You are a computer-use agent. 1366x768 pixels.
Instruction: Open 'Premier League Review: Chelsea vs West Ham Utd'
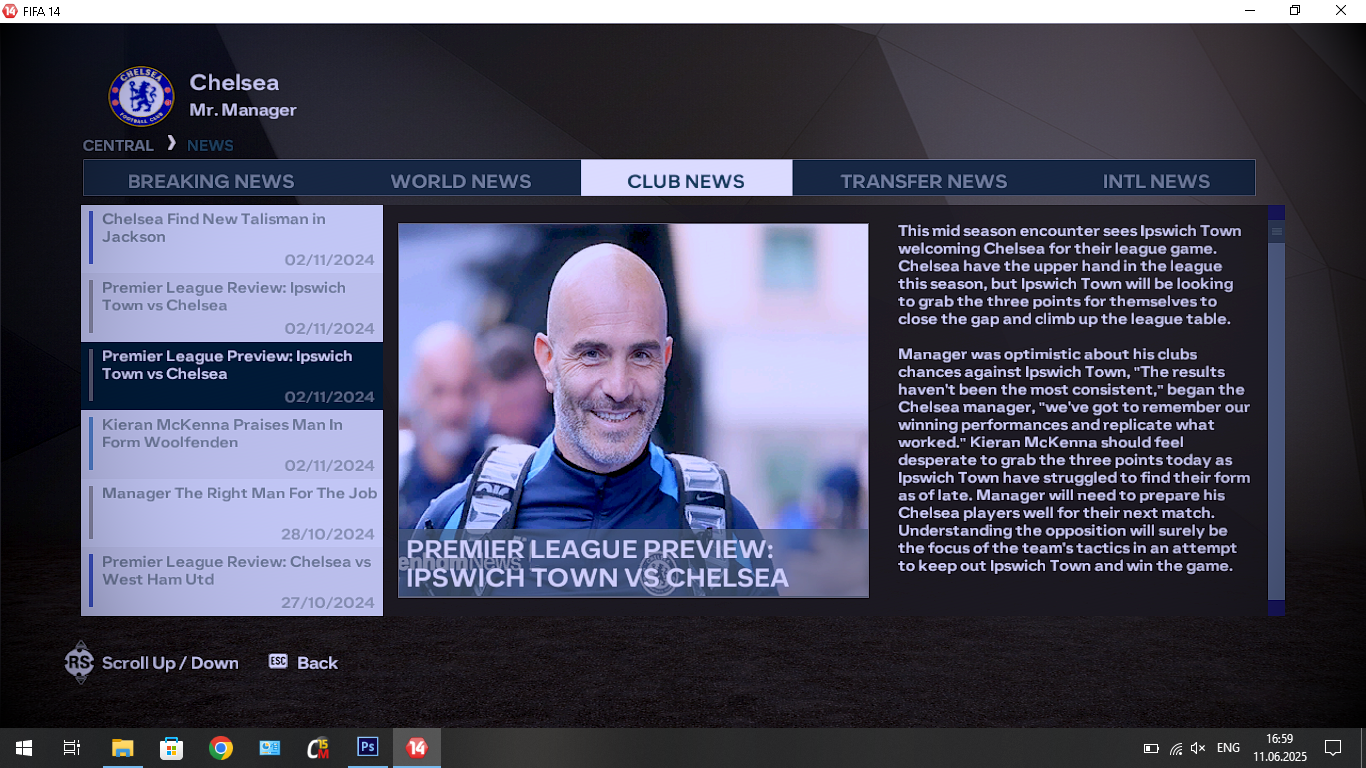point(232,581)
